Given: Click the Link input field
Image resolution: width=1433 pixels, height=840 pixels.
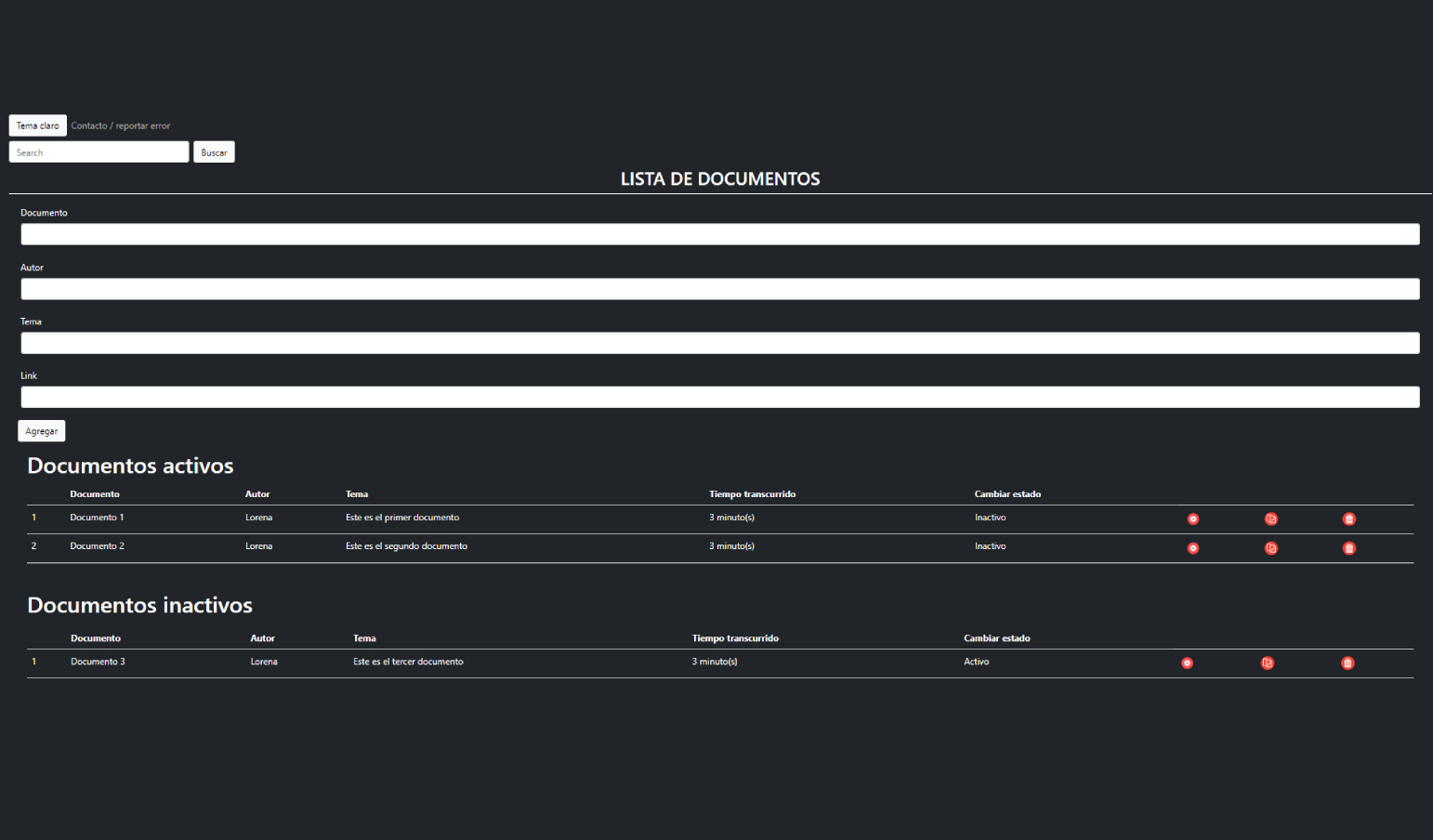Looking at the screenshot, I should click(x=719, y=398).
